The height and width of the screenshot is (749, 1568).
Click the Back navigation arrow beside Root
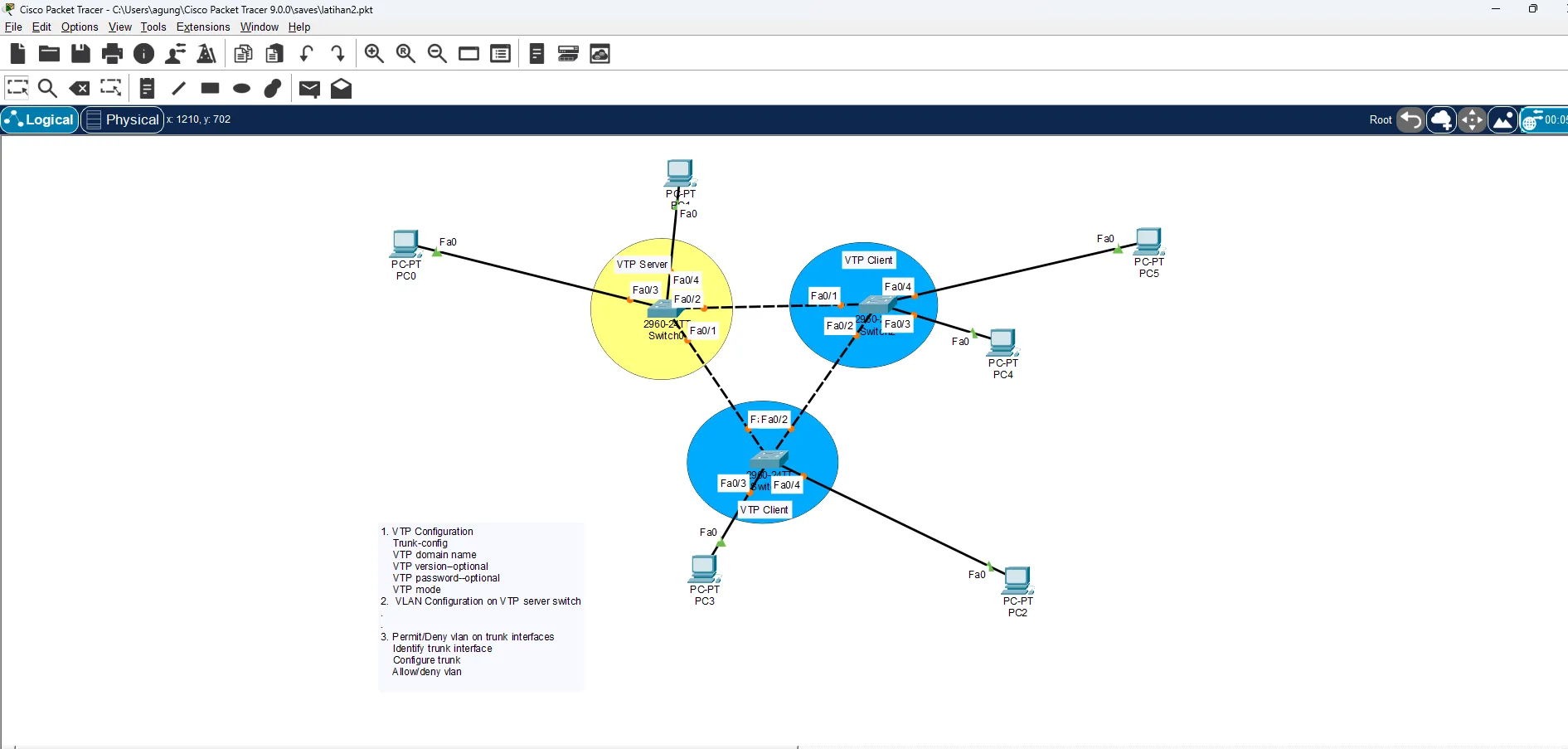pos(1410,119)
